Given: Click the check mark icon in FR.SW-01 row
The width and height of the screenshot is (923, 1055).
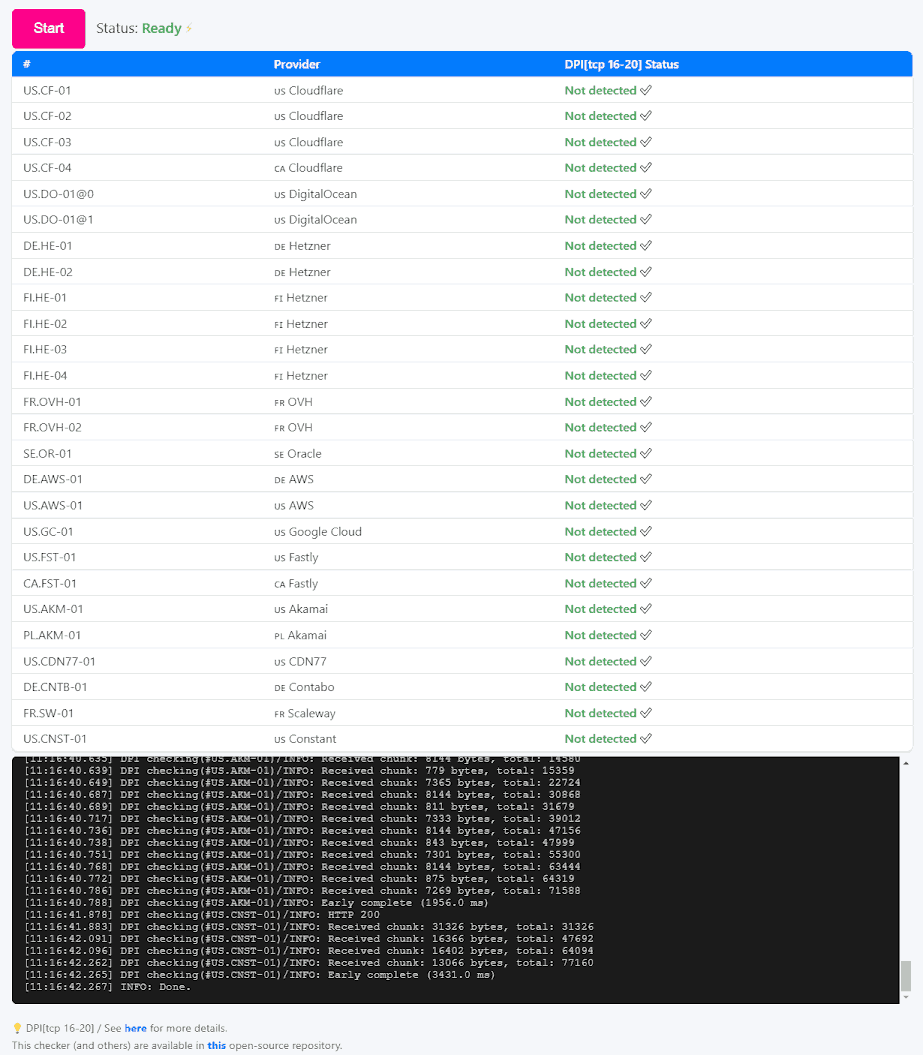Looking at the screenshot, I should coord(646,713).
